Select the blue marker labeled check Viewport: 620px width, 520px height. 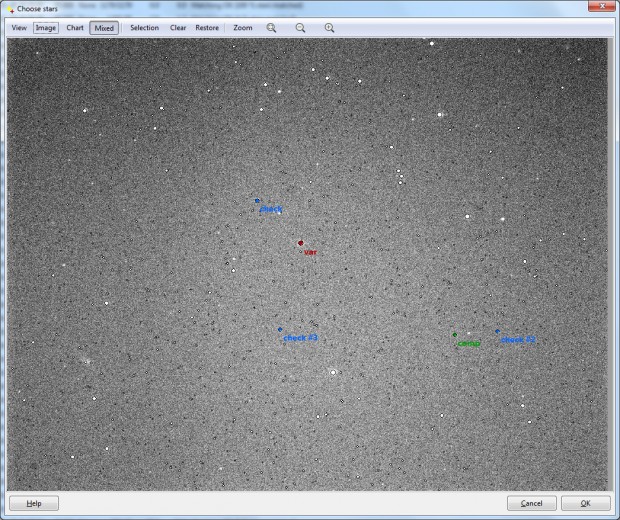coord(257,201)
